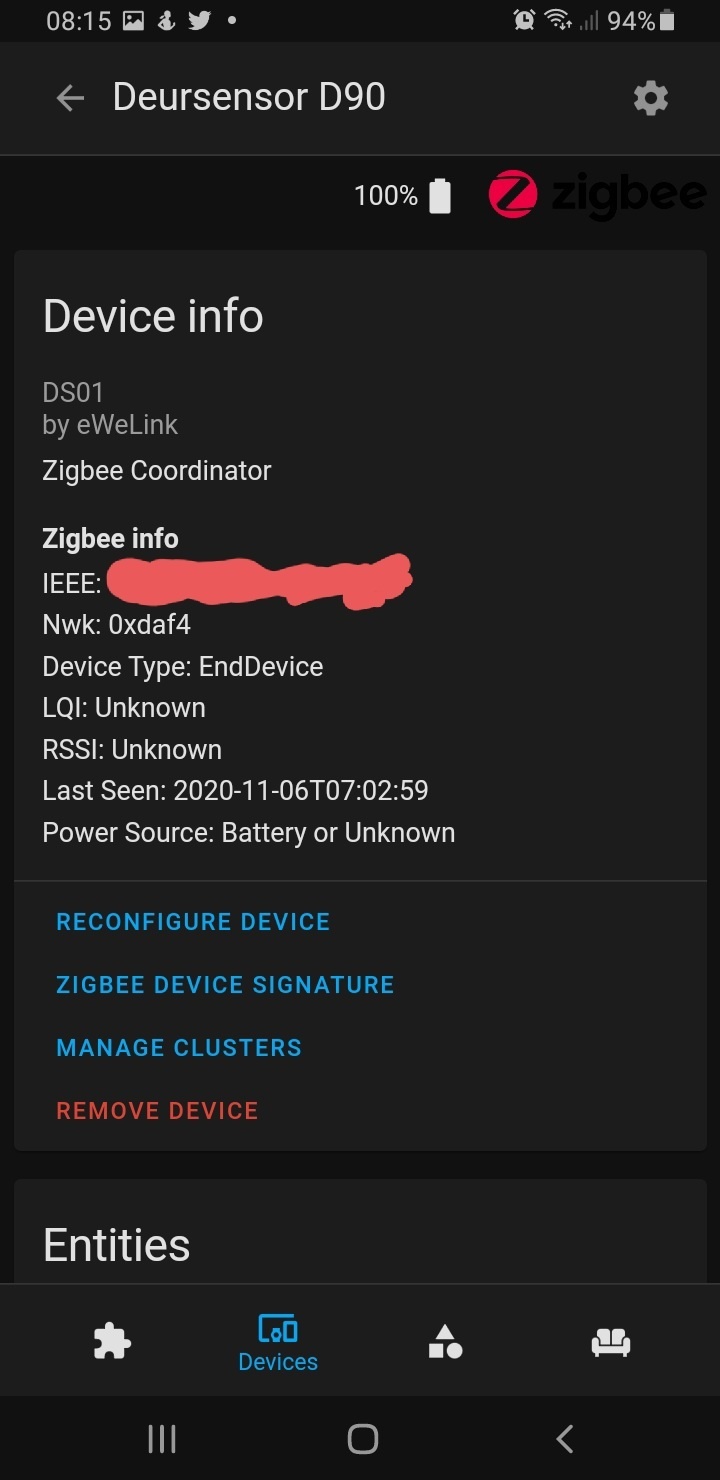Tap the Entities card heading
720x1480 pixels.
click(117, 1245)
